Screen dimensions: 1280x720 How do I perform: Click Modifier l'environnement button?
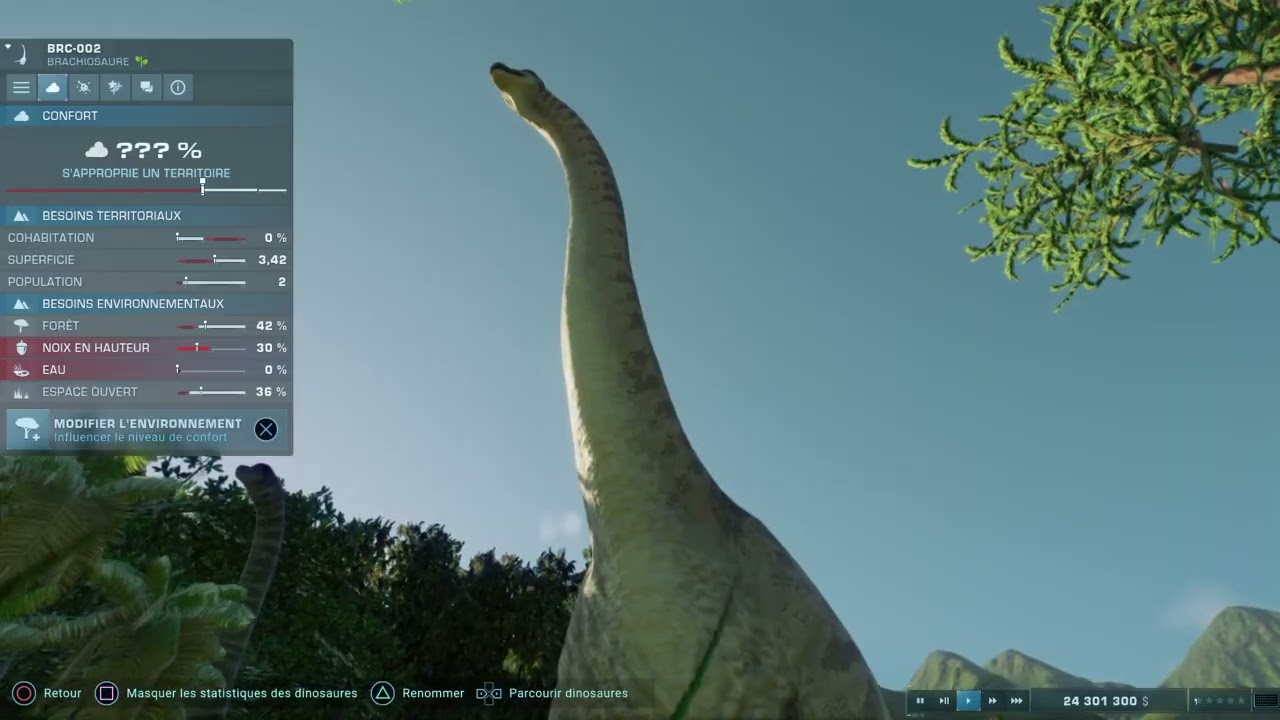[x=146, y=429]
